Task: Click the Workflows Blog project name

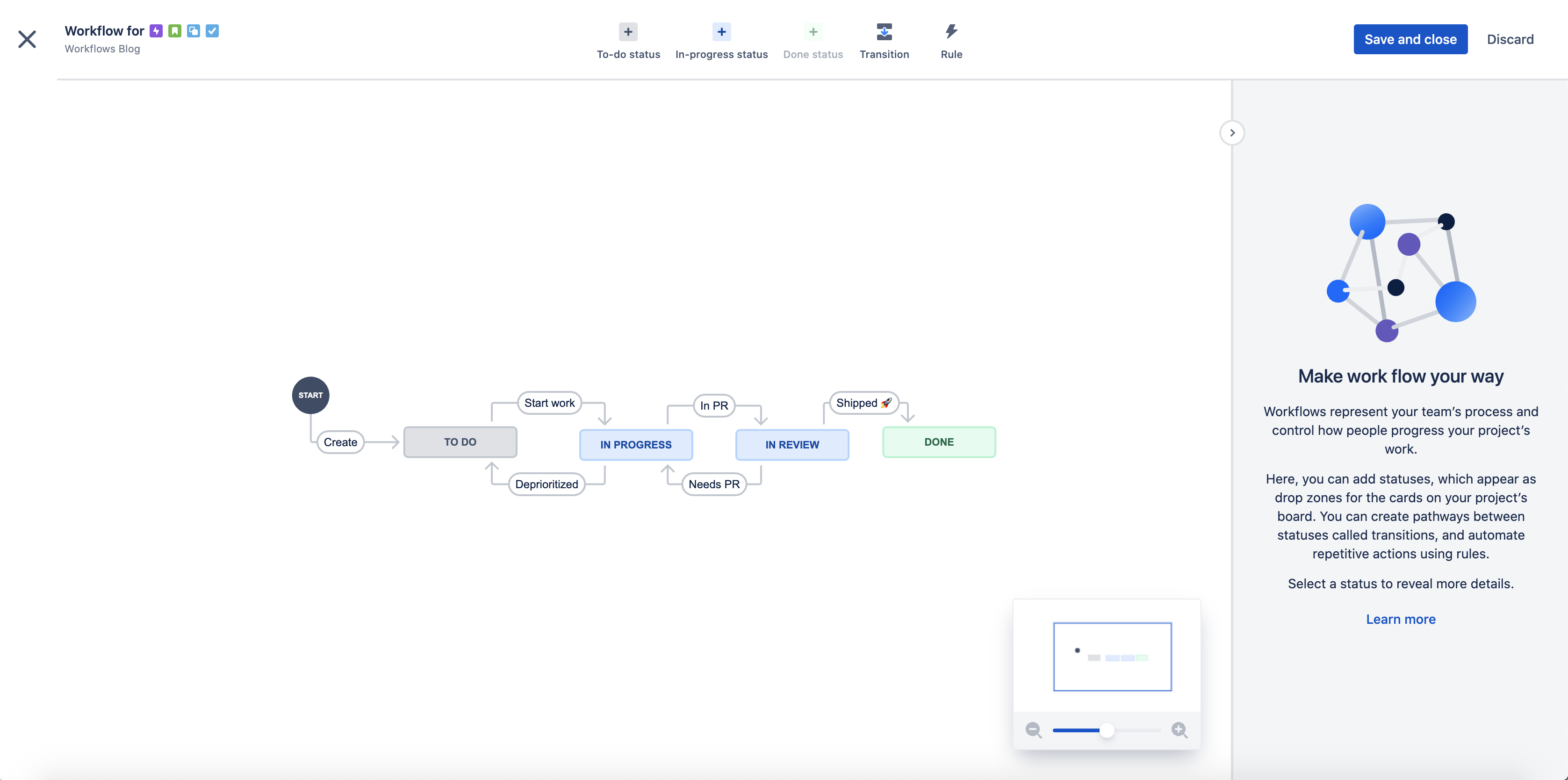Action: (102, 49)
